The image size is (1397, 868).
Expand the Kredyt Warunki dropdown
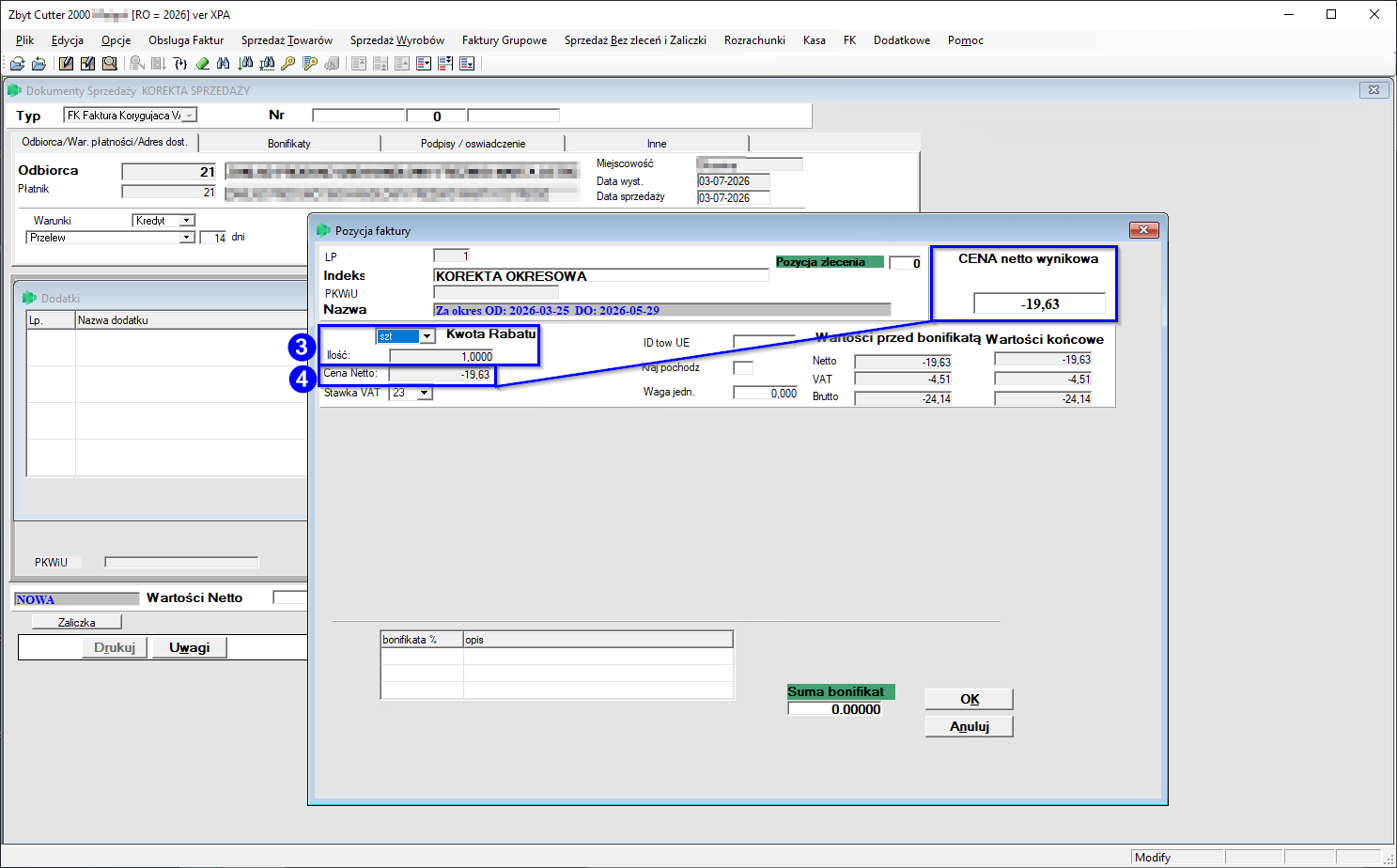coord(187,221)
